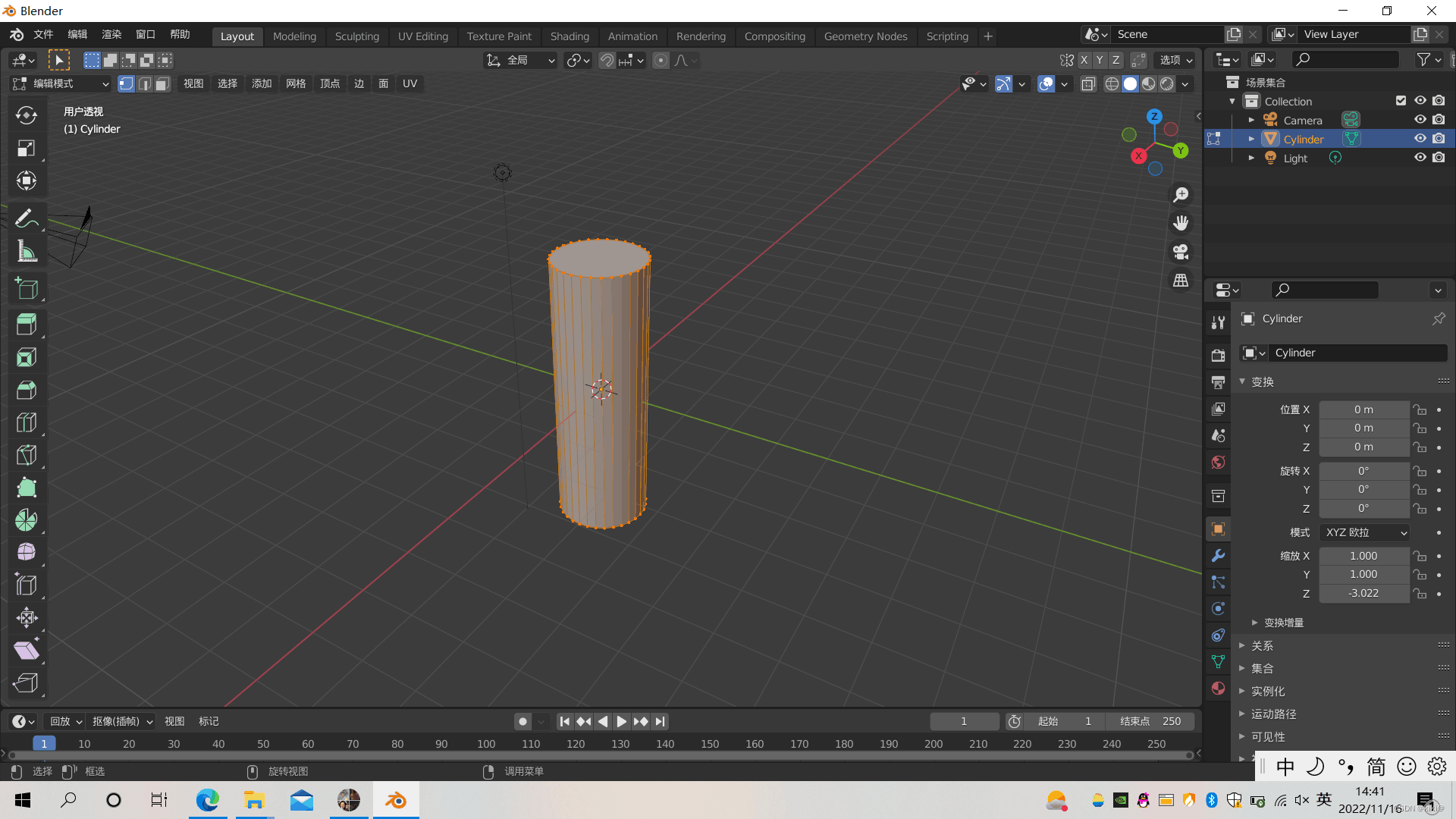Expand the Camera tree item
The width and height of the screenshot is (1456, 819).
tap(1251, 121)
